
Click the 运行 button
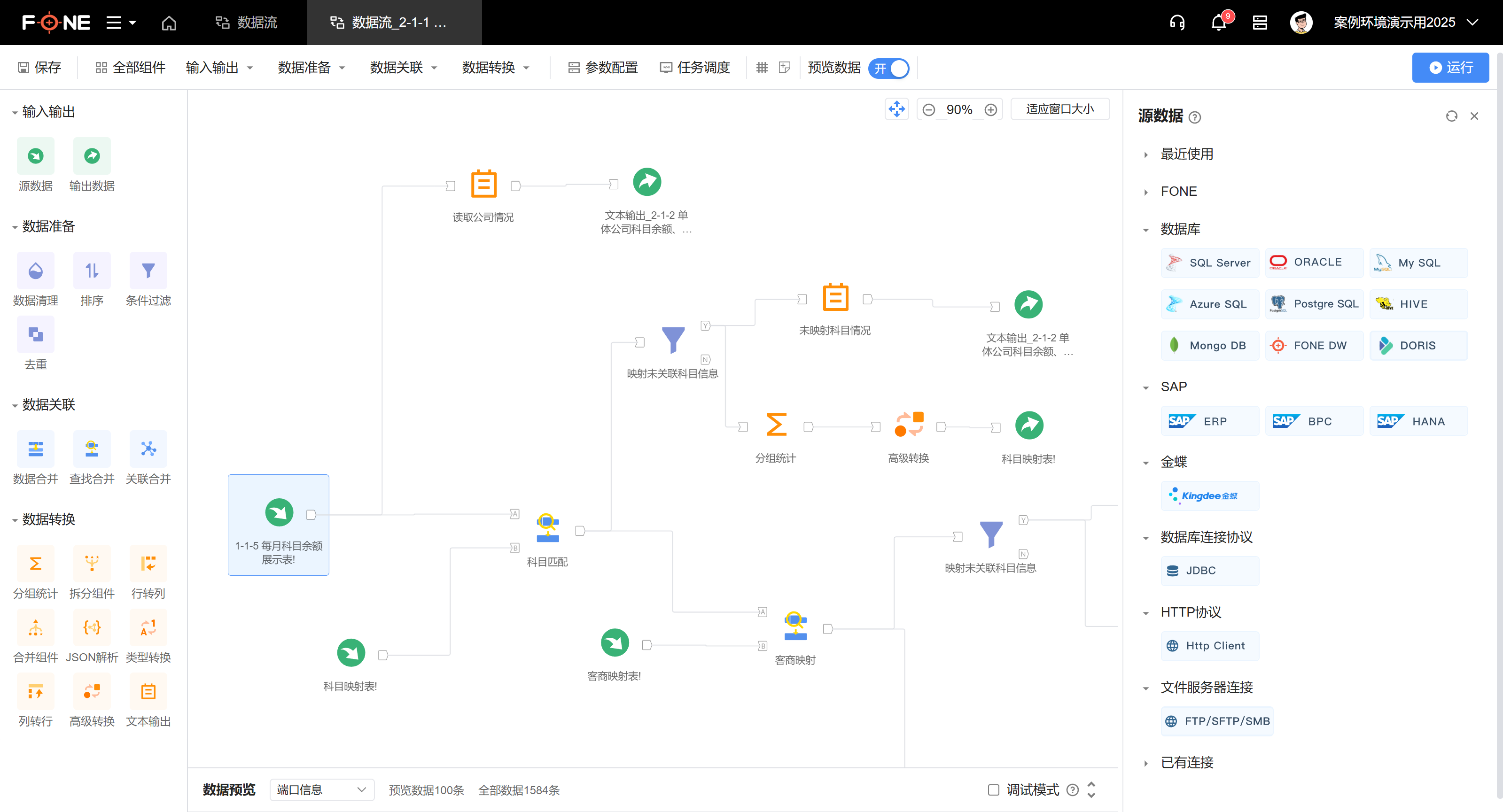click(1451, 68)
